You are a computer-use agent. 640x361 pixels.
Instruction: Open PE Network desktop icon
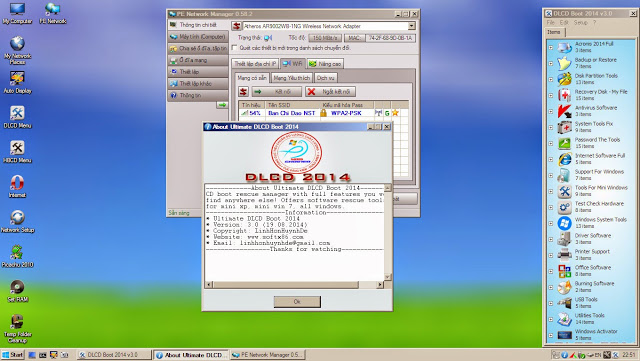click(53, 13)
